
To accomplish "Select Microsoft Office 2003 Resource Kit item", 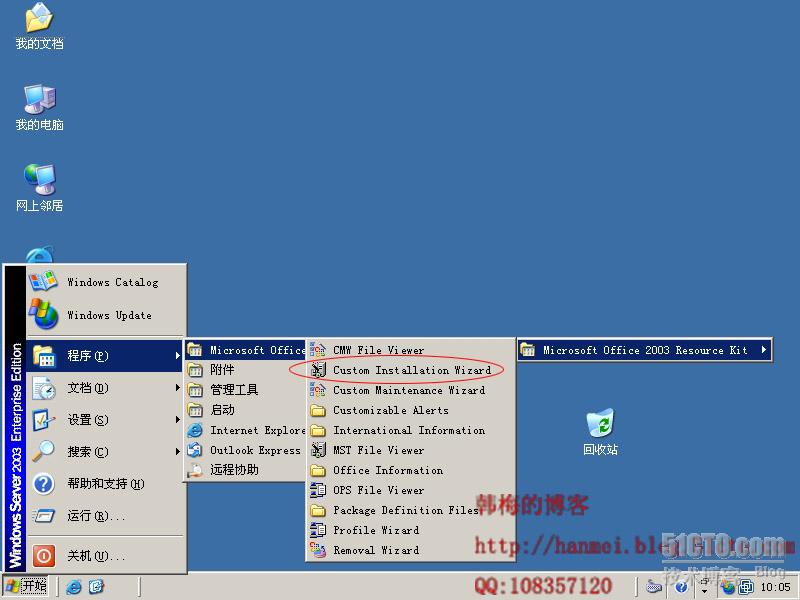I will click(644, 350).
